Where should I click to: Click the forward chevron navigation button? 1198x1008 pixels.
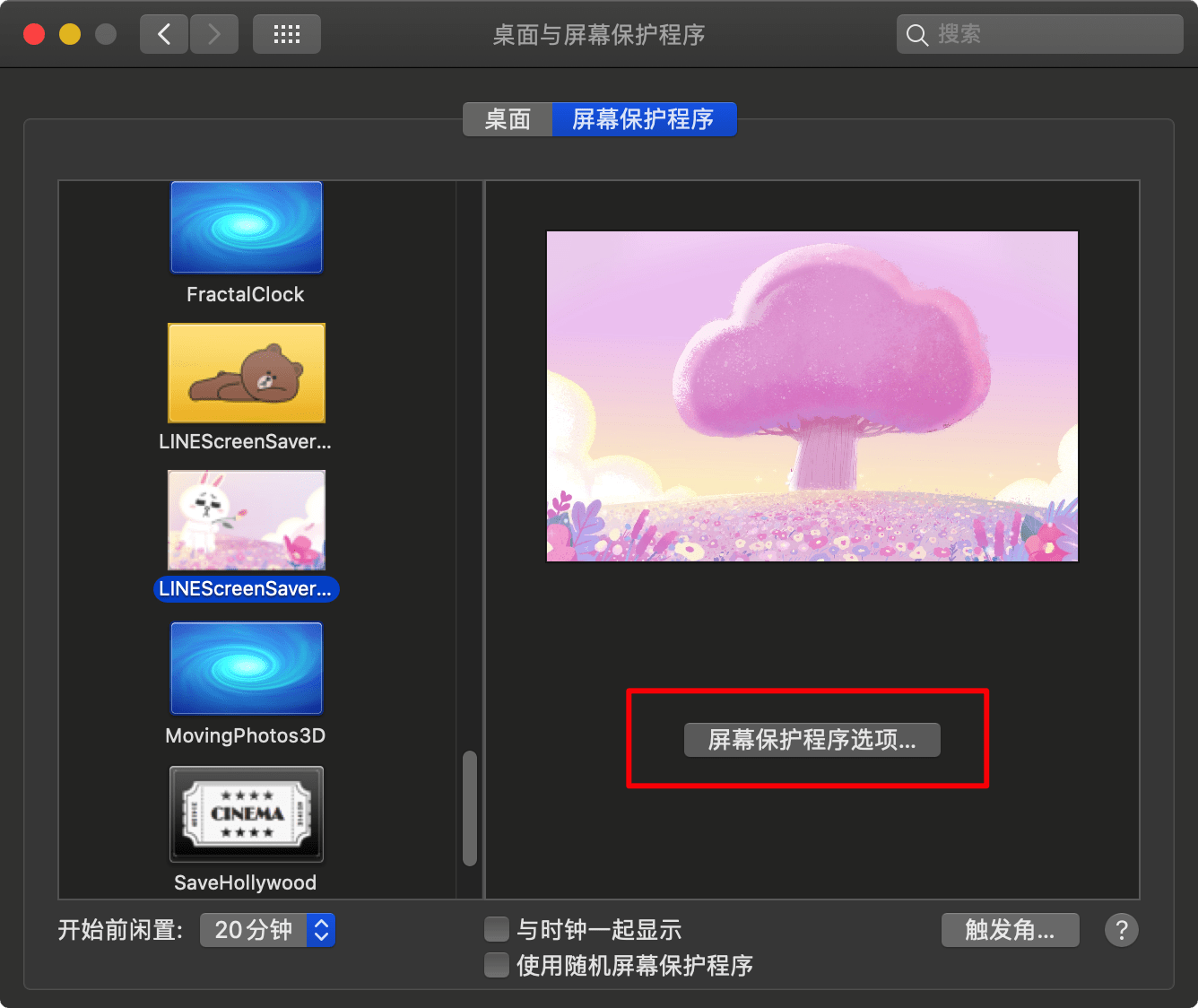click(213, 34)
